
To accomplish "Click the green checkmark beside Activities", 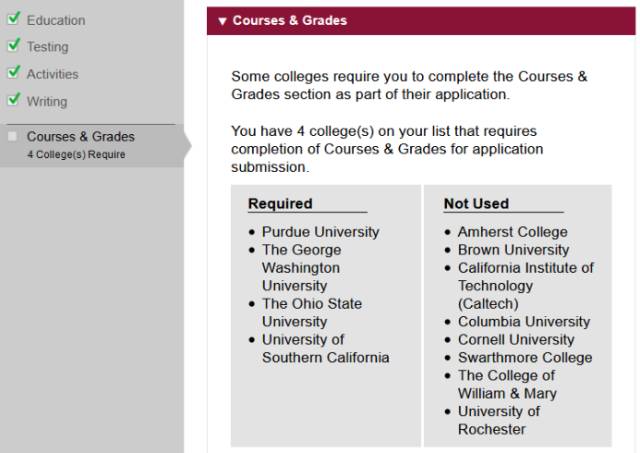I will pos(13,72).
